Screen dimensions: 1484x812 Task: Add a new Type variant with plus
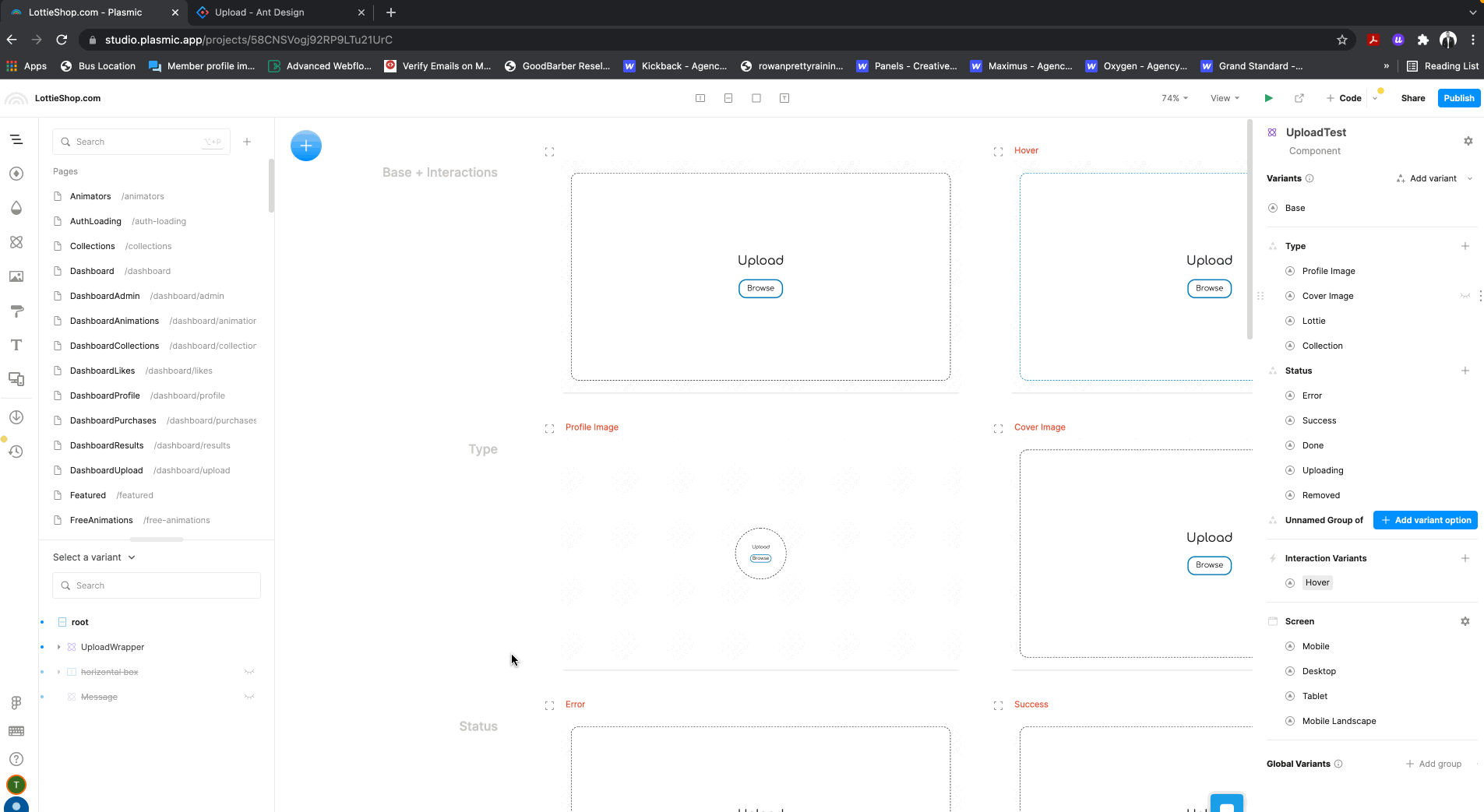point(1465,246)
